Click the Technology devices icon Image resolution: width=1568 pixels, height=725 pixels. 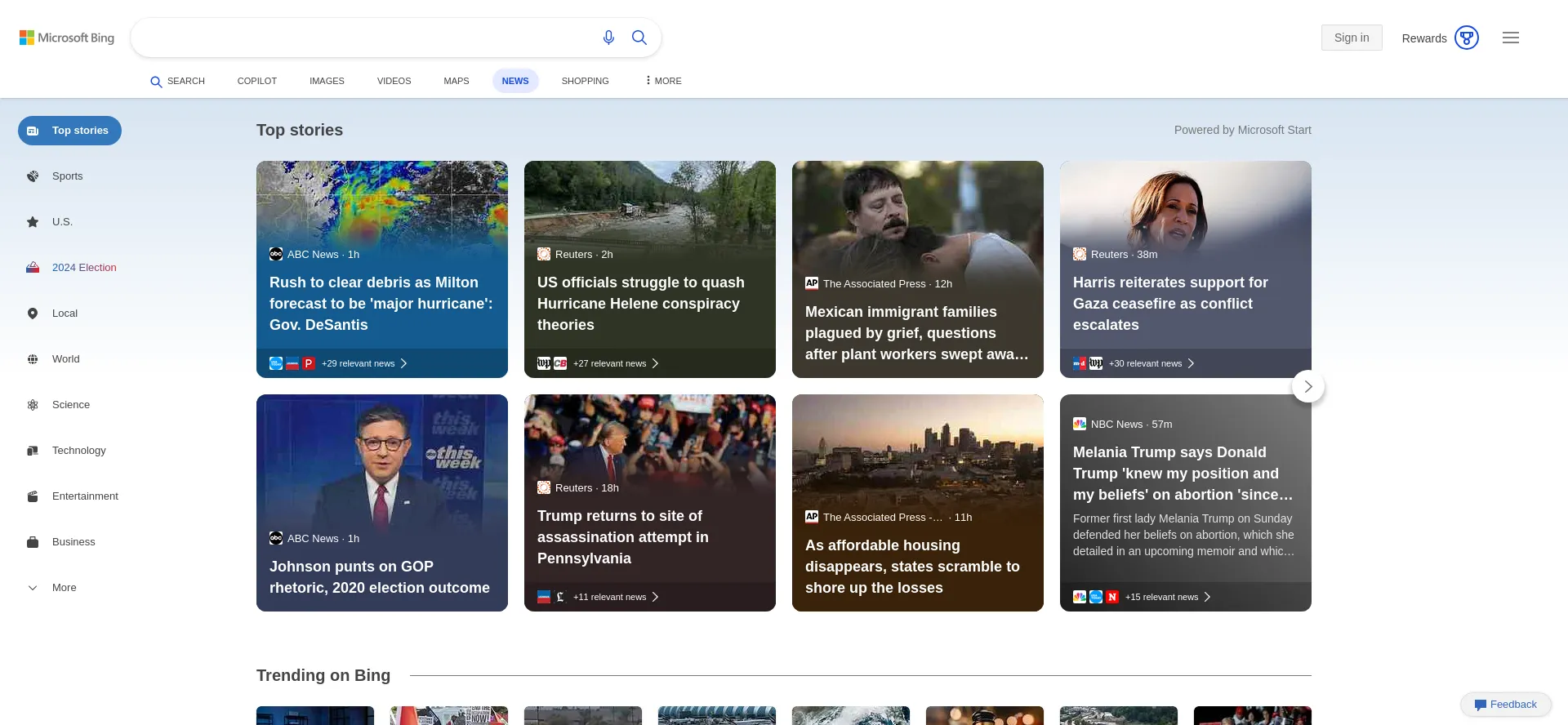33,451
